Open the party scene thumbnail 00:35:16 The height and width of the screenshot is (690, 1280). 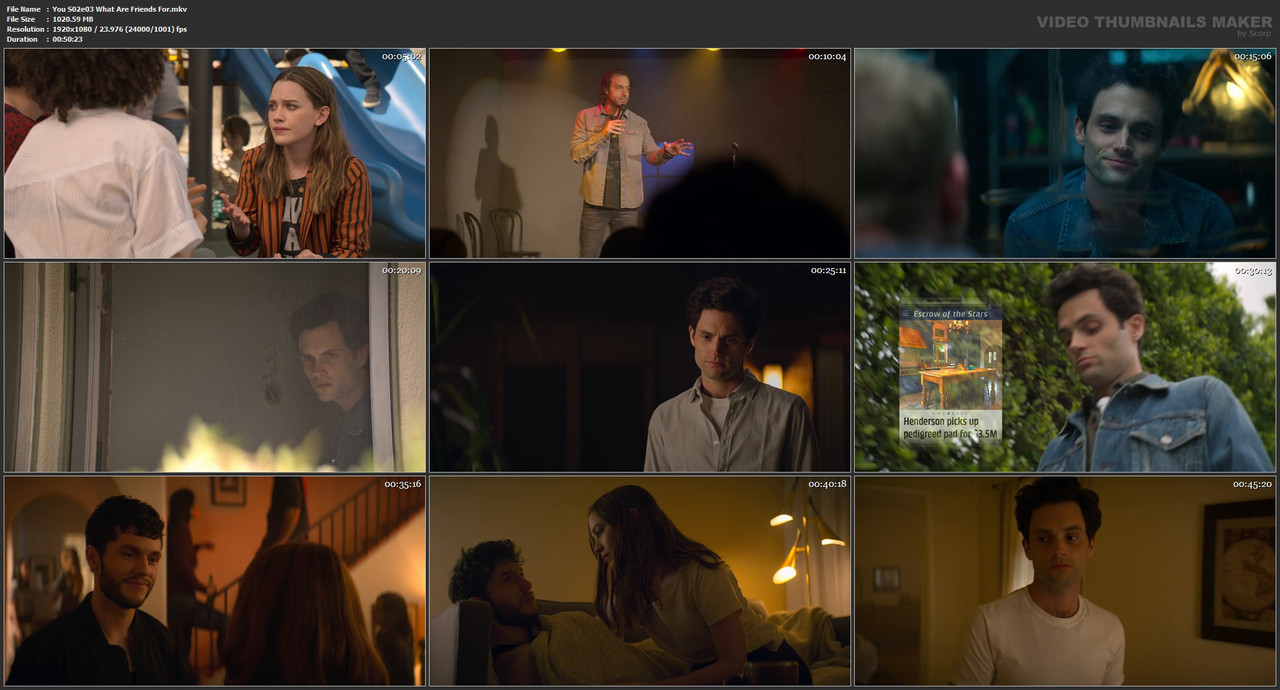coord(215,581)
